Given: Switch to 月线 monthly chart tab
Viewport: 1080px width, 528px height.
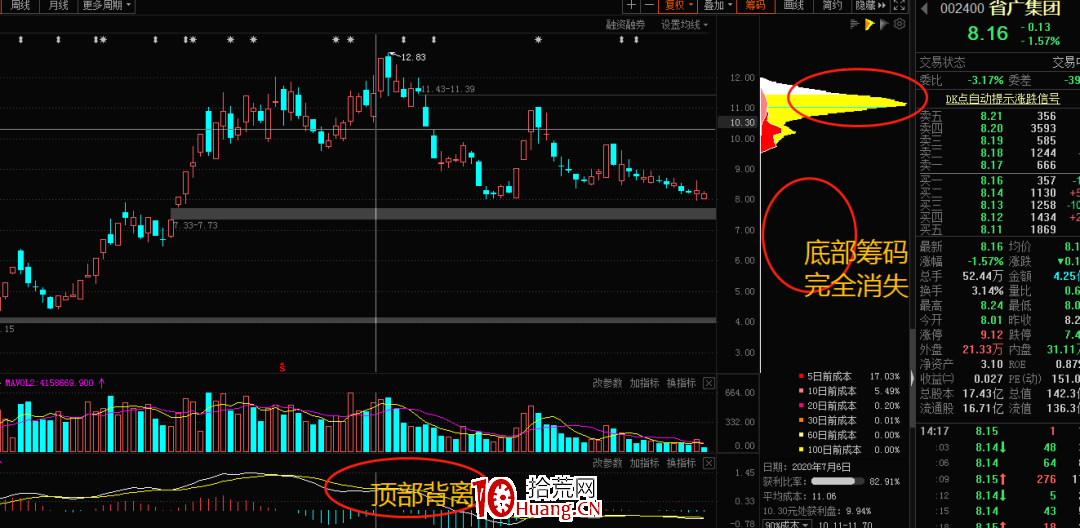Looking at the screenshot, I should (58, 6).
